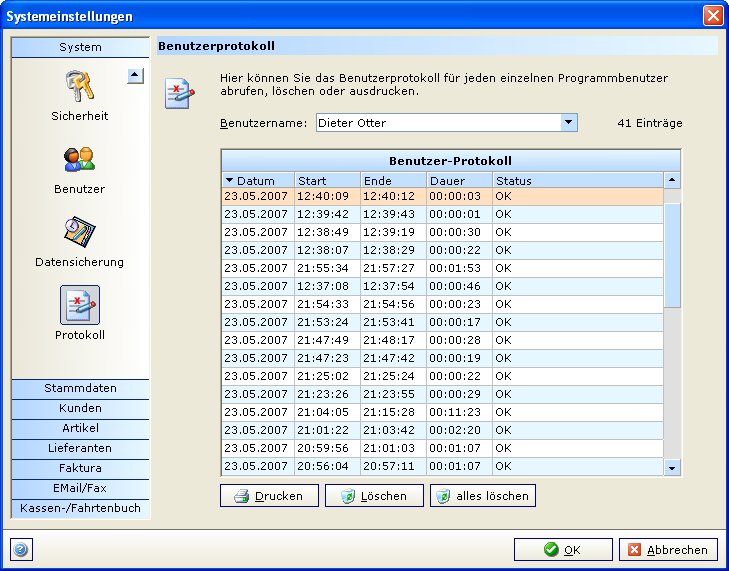Viewport: 729px width, 571px height.
Task: Confirm with the OK button
Action: [562, 549]
